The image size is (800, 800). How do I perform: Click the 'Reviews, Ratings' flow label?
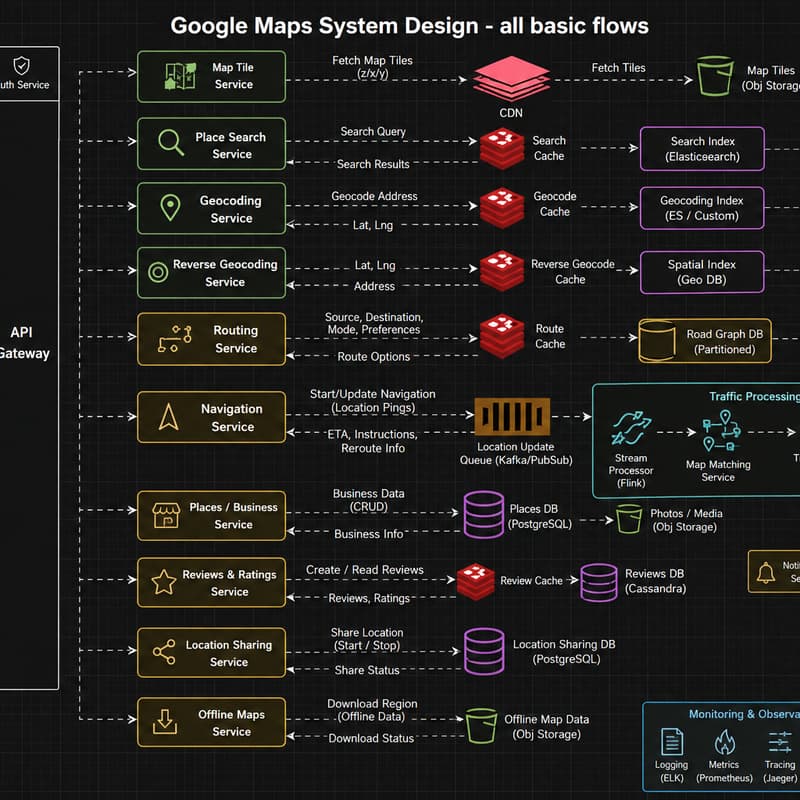pyautogui.click(x=369, y=598)
